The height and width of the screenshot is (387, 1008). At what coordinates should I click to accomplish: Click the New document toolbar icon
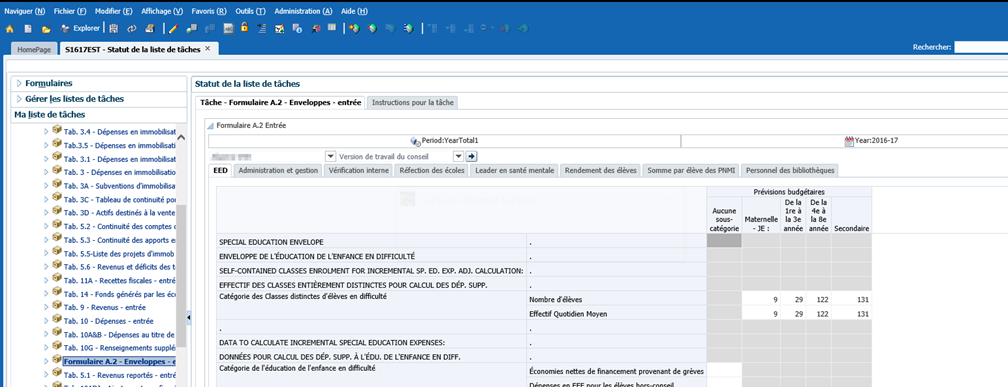click(28, 29)
